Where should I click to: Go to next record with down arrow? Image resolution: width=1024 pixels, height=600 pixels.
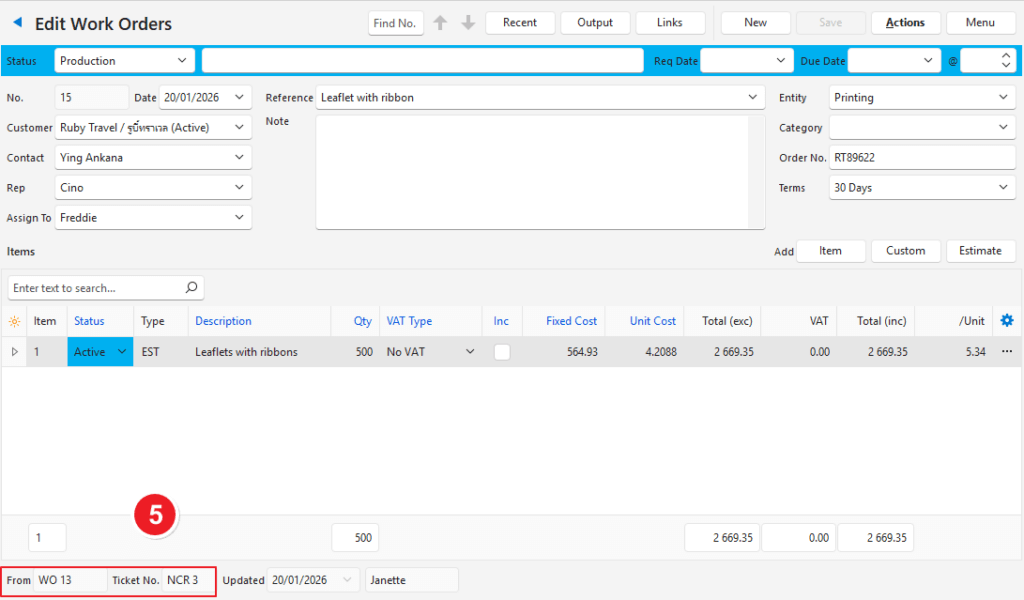point(467,23)
